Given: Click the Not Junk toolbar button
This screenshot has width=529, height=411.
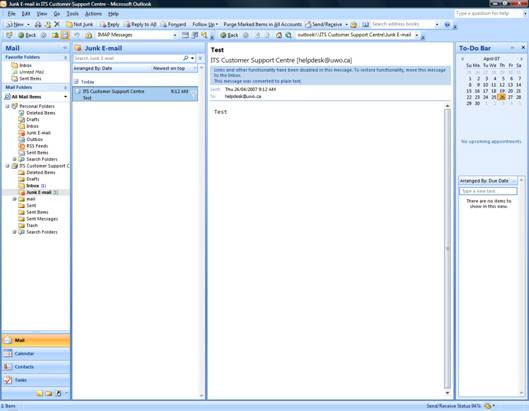Looking at the screenshot, I should [x=79, y=24].
